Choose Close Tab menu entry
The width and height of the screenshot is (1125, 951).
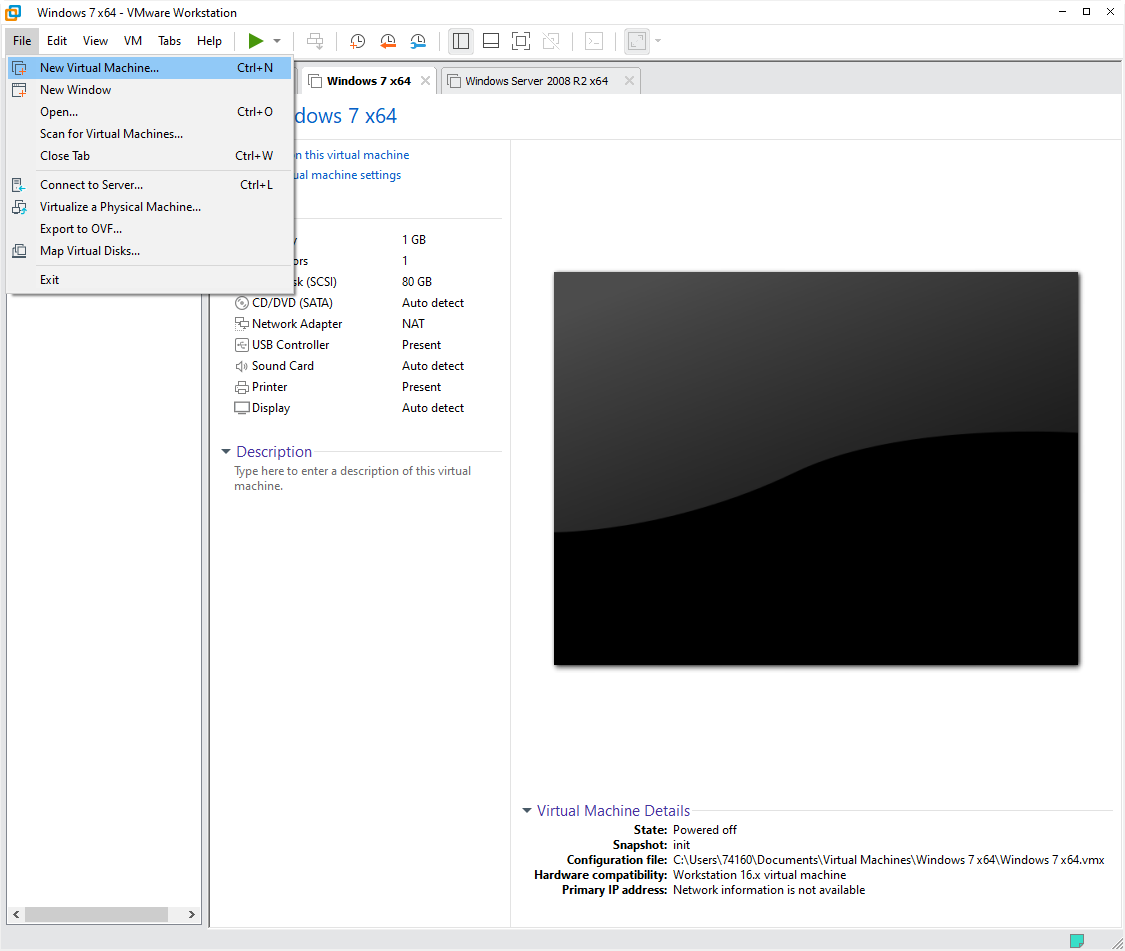click(150, 156)
